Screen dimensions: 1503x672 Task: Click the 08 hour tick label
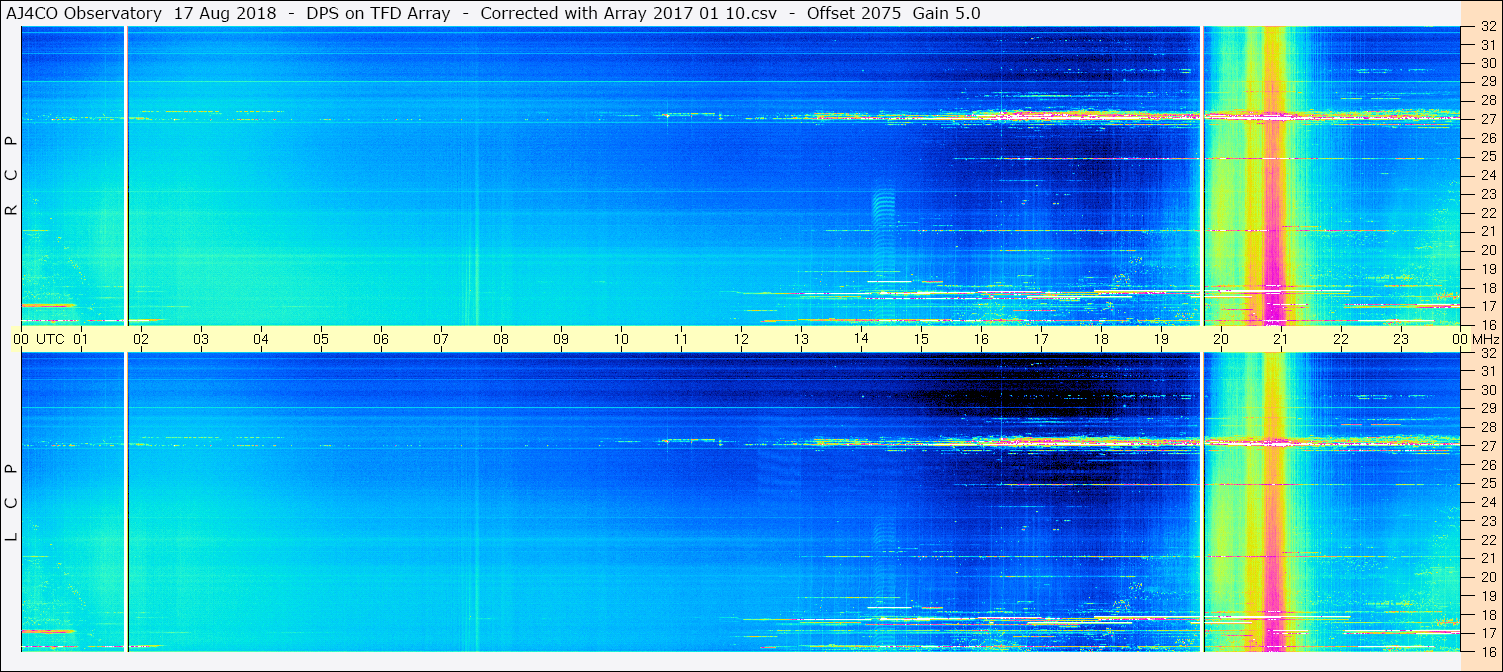501,339
